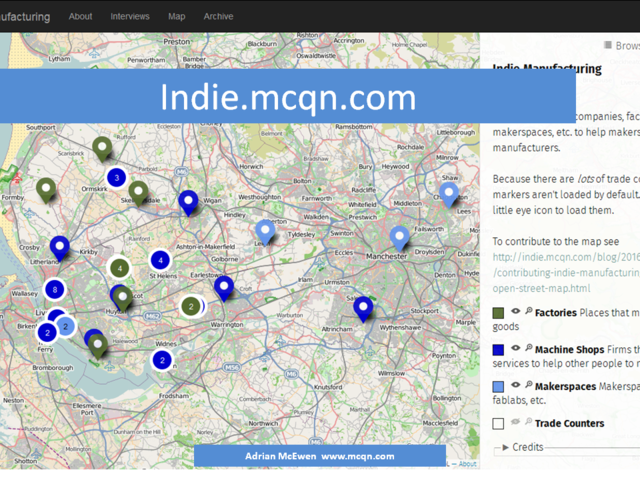Go to the Map page

[176, 16]
